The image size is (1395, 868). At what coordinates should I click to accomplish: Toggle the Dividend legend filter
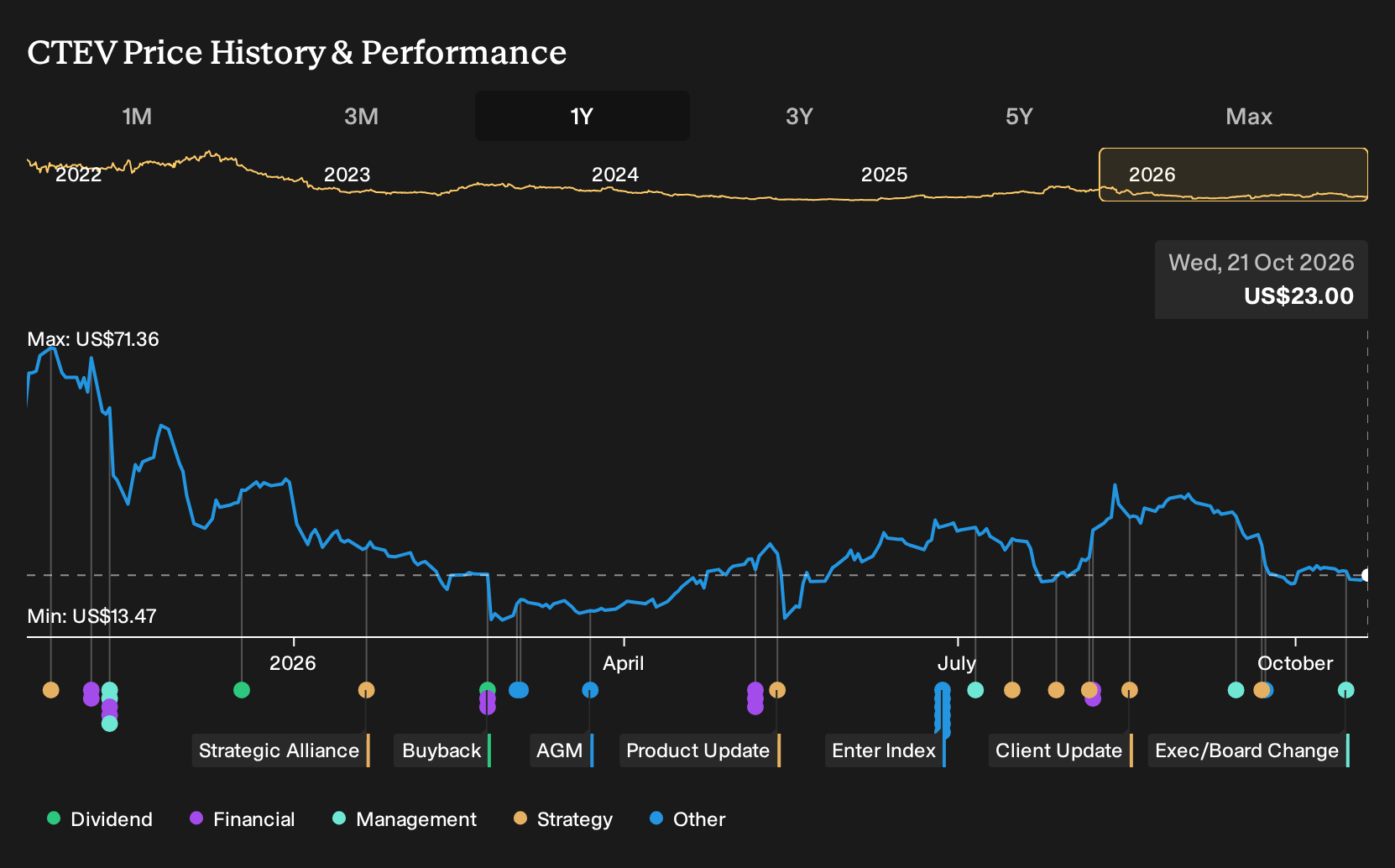click(100, 818)
